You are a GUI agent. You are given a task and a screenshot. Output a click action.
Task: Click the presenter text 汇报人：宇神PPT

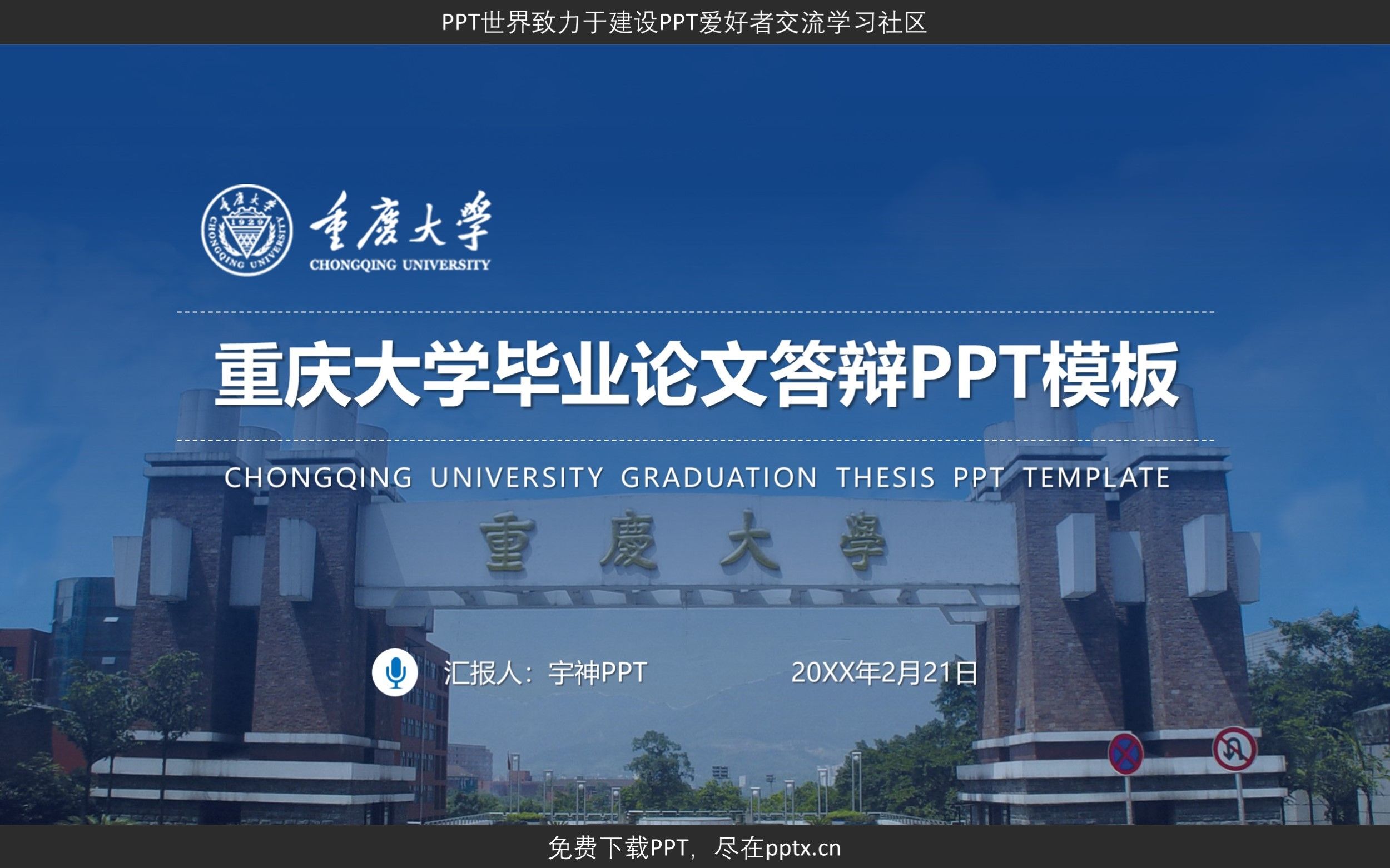click(545, 672)
